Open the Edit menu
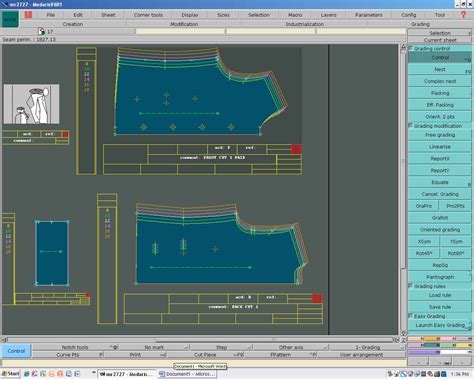The height and width of the screenshot is (379, 474). 78,15
